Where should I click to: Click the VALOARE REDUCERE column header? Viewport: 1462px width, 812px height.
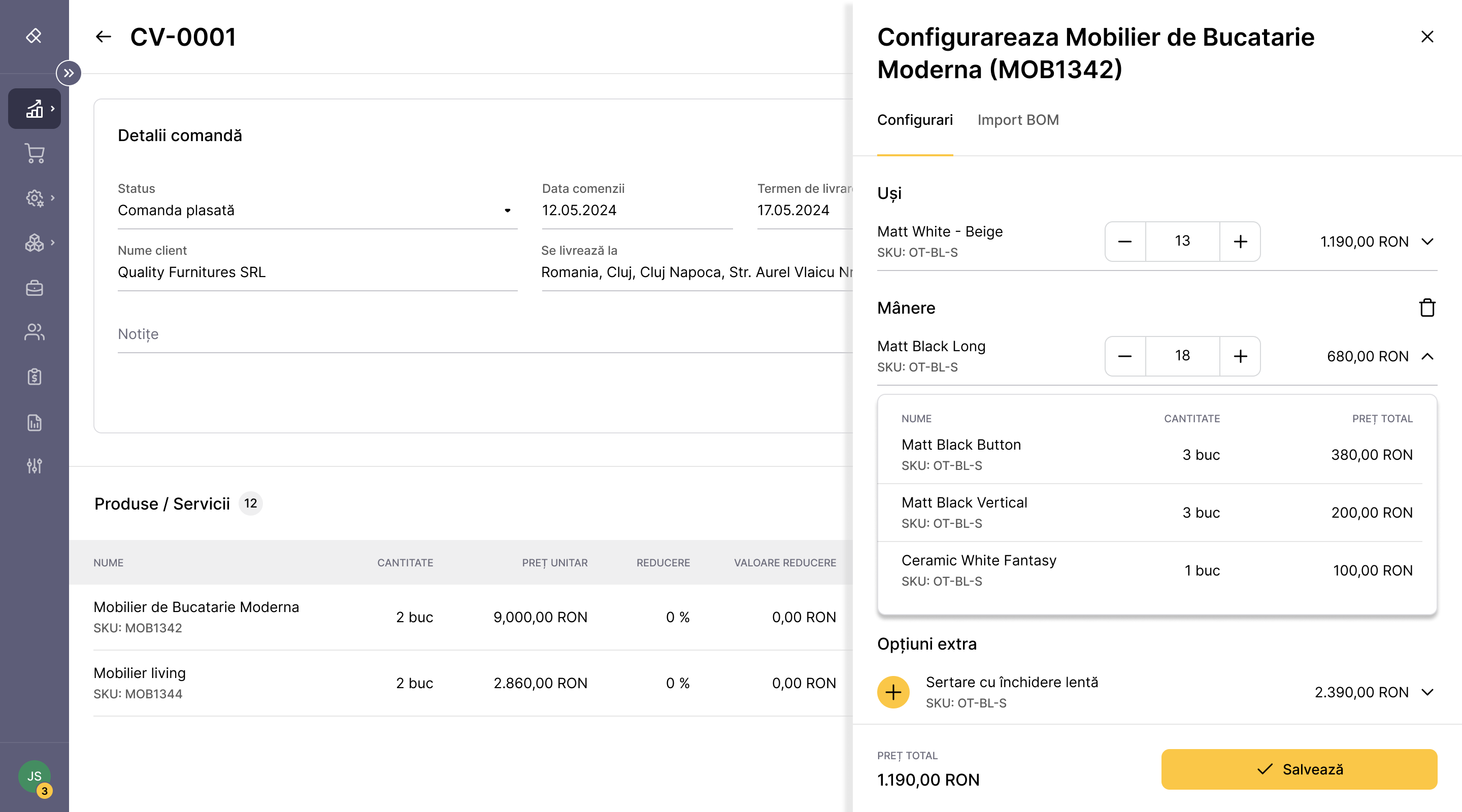click(785, 563)
